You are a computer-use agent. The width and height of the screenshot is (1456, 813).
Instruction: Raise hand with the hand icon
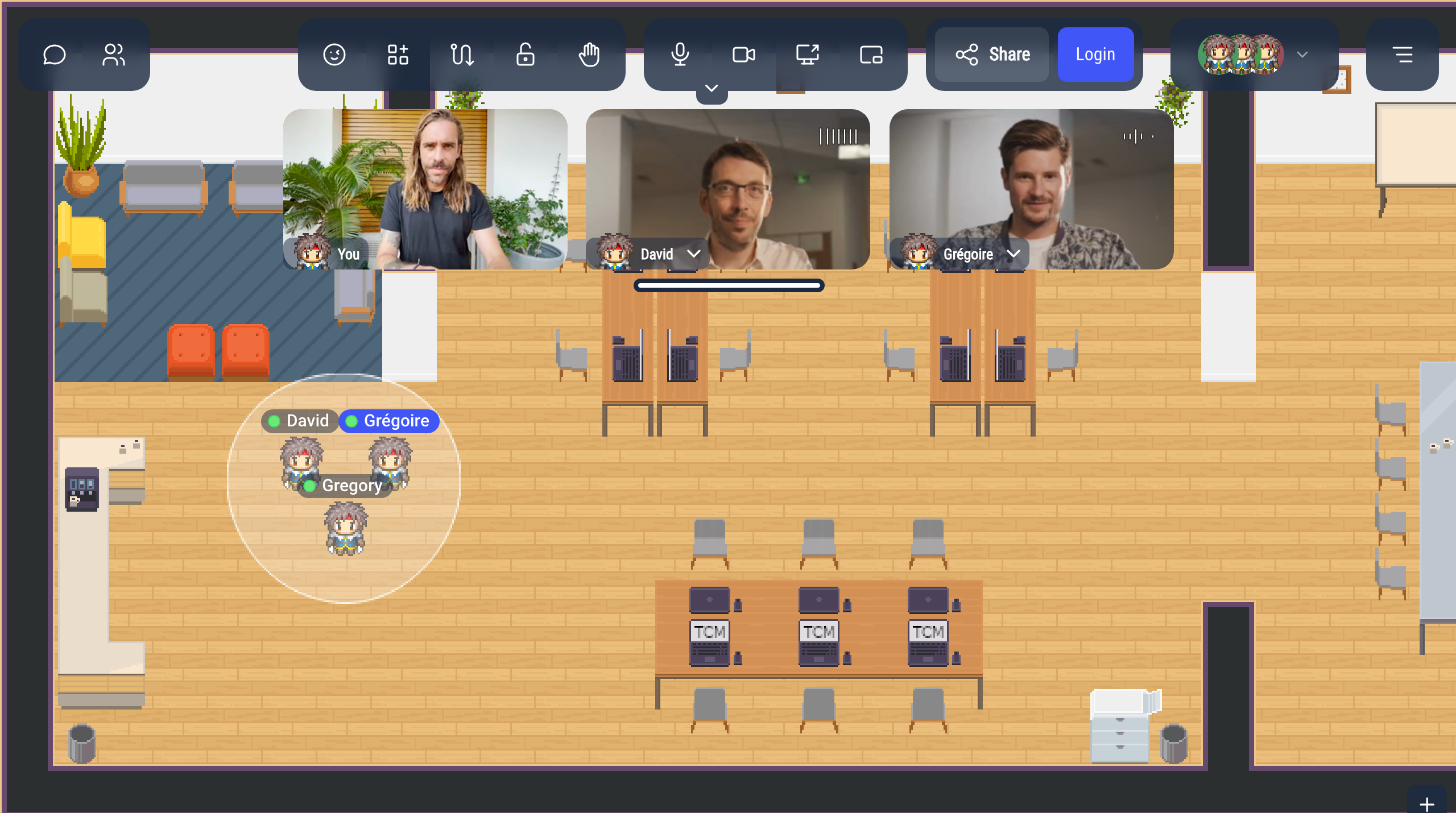tap(589, 55)
